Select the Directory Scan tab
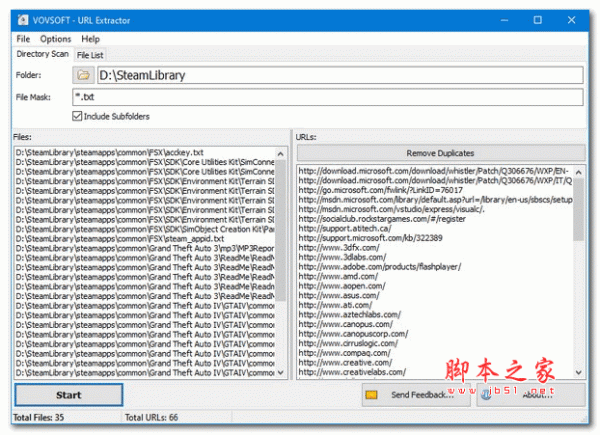 coord(43,53)
